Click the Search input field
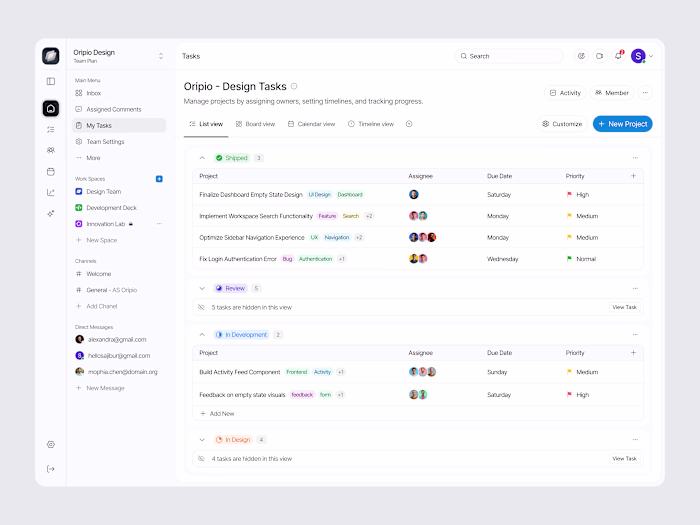The width and height of the screenshot is (700, 525). tap(509, 56)
